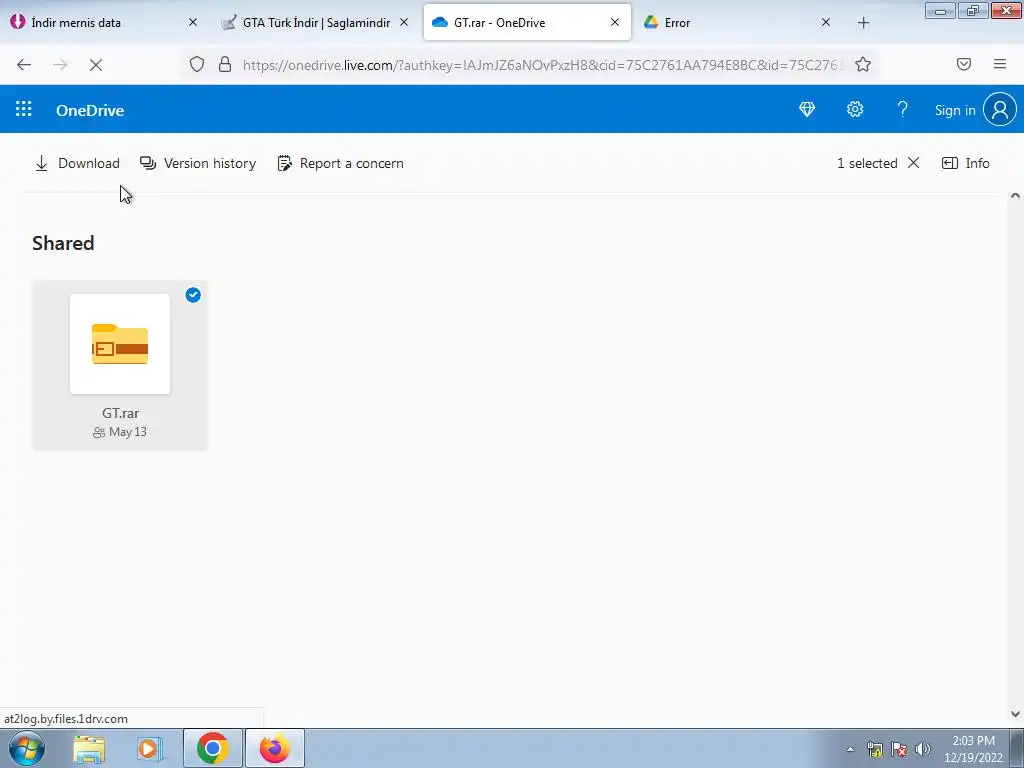Image resolution: width=1024 pixels, height=768 pixels.
Task: Click the Sign in text
Action: [x=955, y=110]
